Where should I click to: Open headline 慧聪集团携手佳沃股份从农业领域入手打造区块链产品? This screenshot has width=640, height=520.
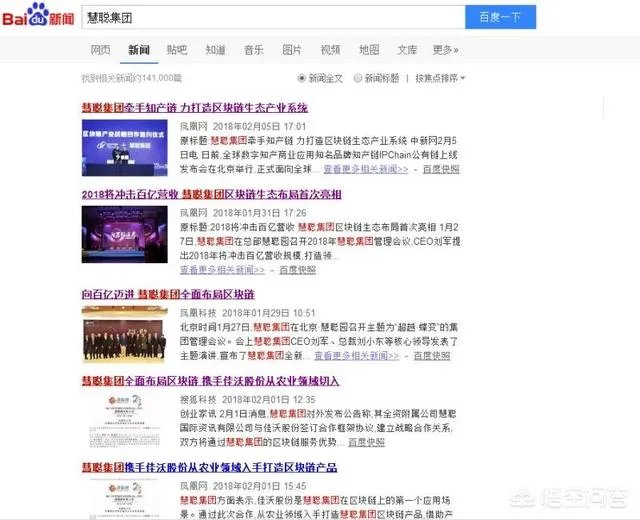tap(209, 467)
